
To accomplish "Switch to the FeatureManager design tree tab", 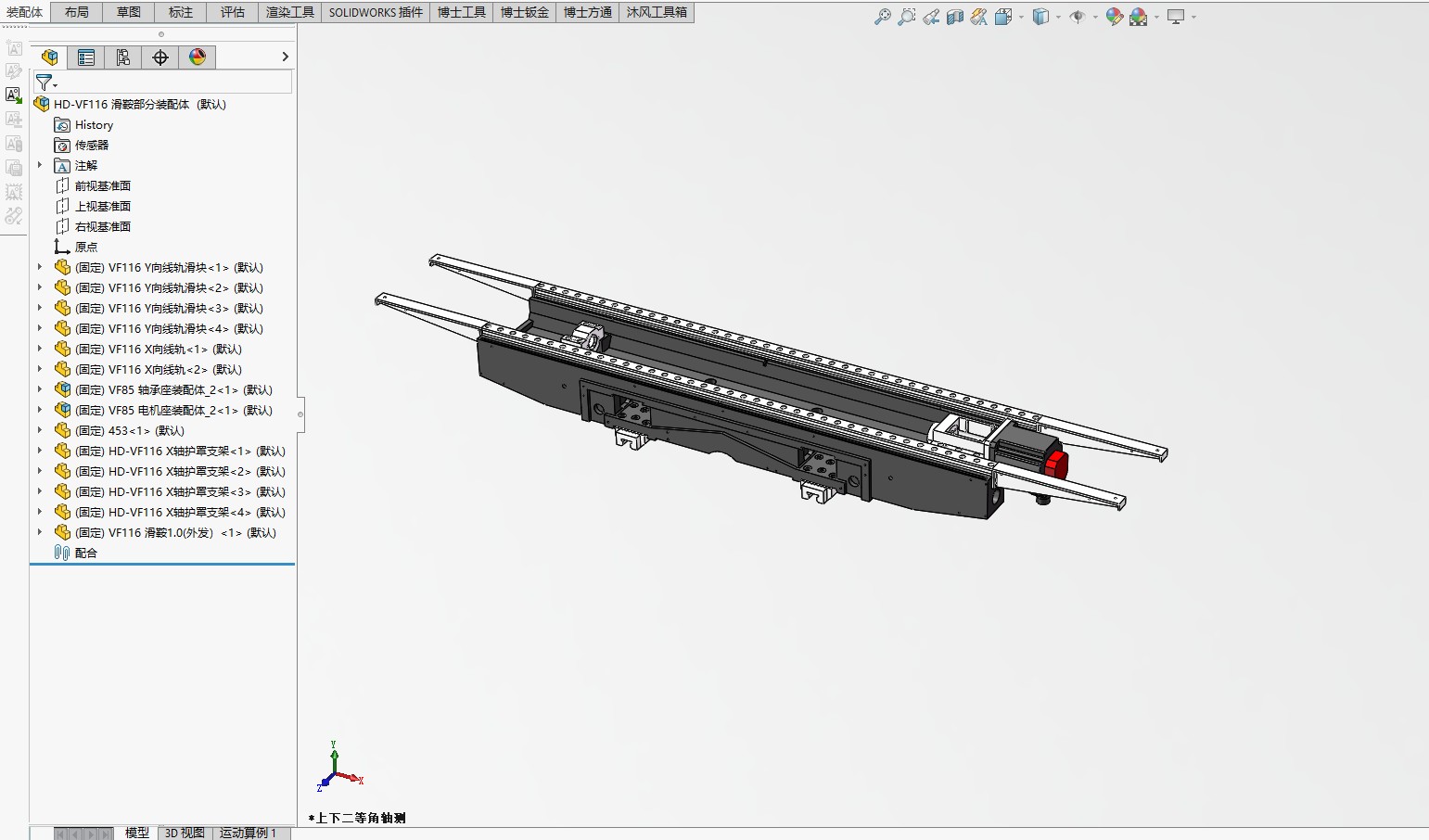I will [49, 57].
